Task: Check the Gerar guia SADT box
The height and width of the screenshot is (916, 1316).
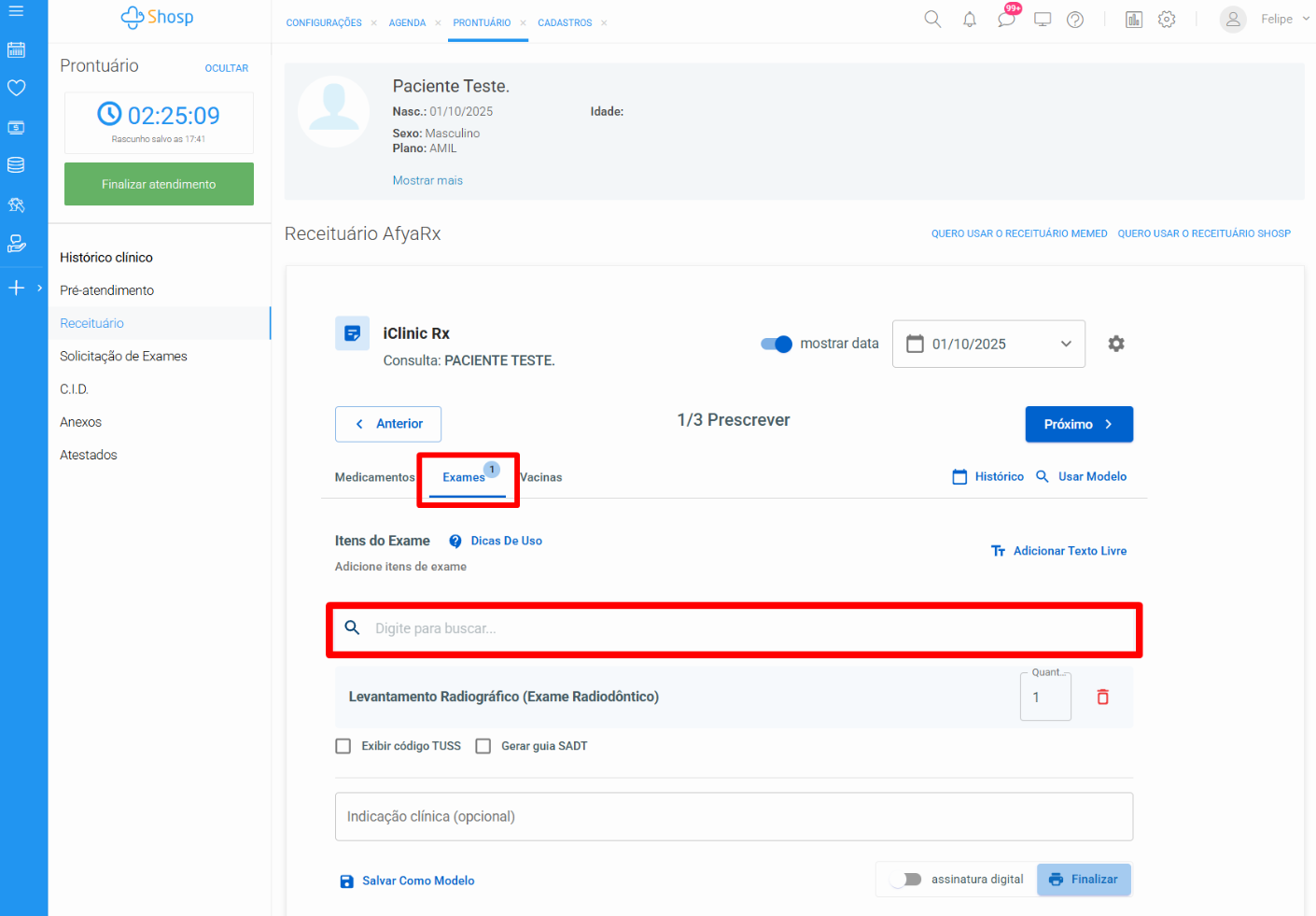Action: click(483, 746)
